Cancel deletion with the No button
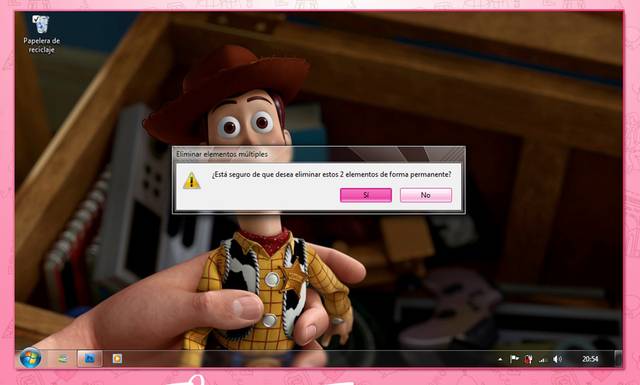The image size is (640, 385). coord(426,195)
